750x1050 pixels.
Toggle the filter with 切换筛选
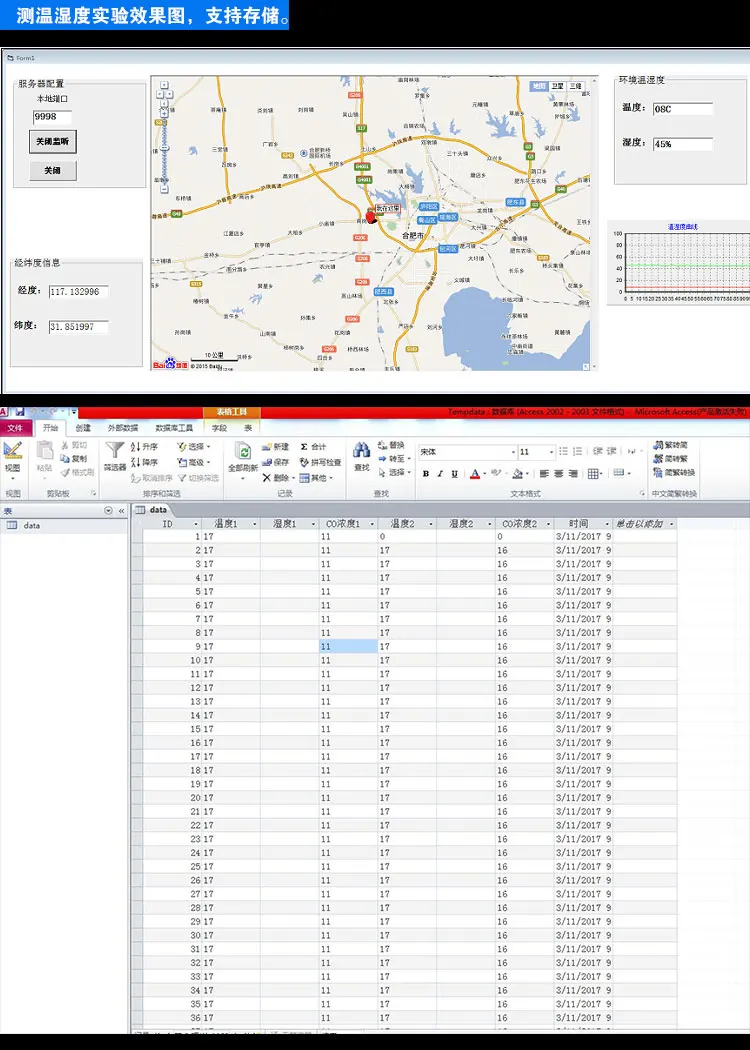pyautogui.click(x=199, y=478)
